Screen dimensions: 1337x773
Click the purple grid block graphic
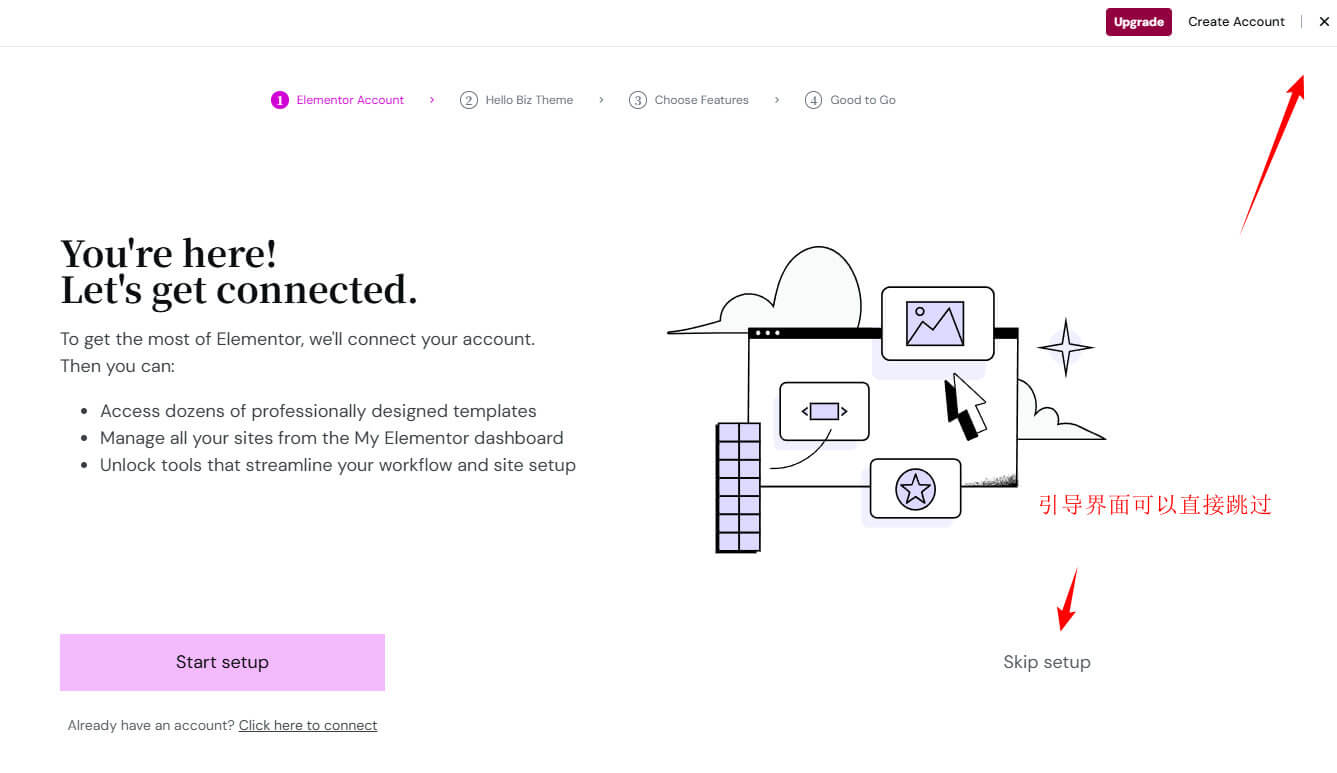point(738,487)
